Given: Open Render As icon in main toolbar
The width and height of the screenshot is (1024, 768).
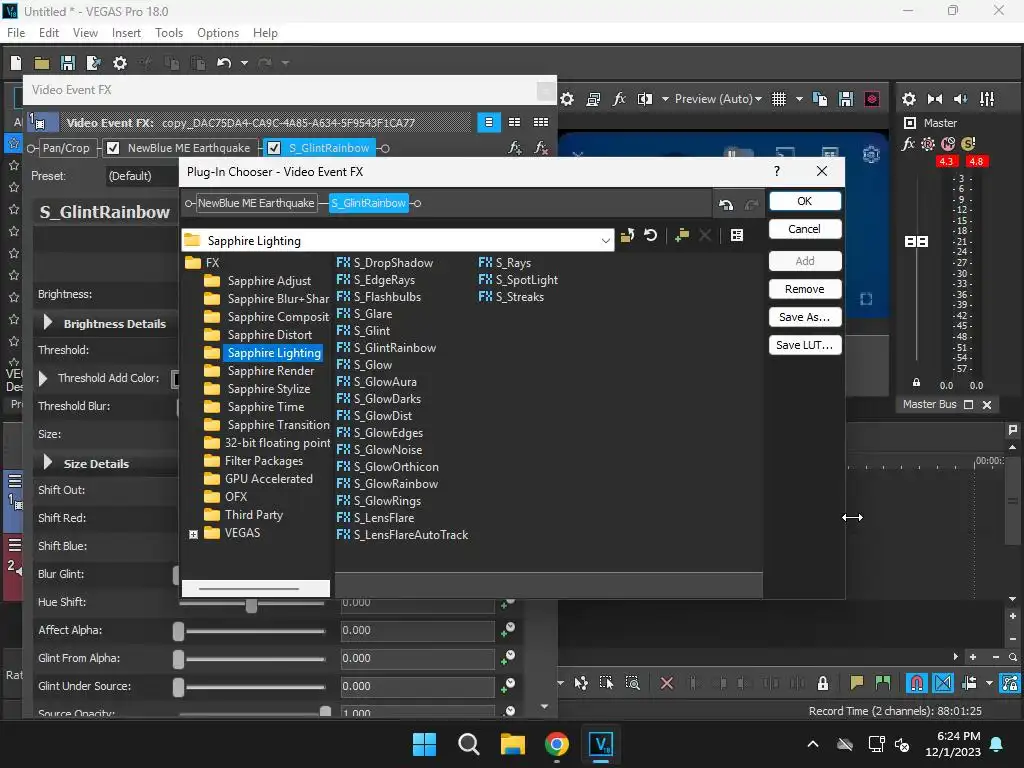Looking at the screenshot, I should pos(93,63).
